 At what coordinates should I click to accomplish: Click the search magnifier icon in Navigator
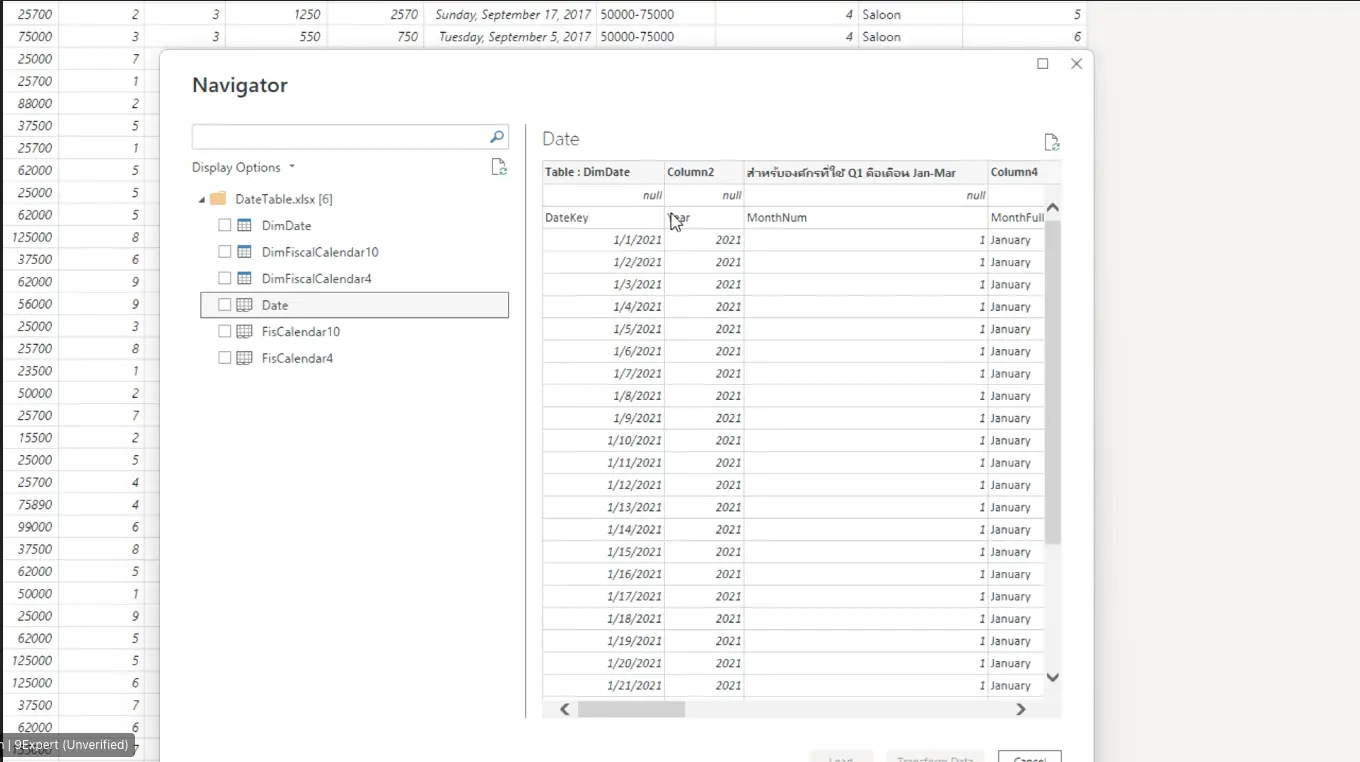pos(497,137)
